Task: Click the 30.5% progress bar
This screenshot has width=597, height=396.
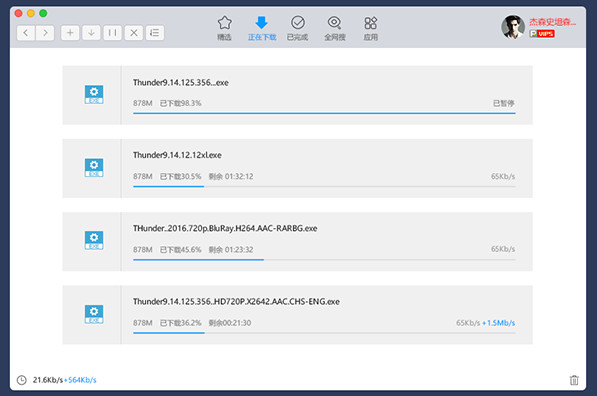Action: coord(324,187)
